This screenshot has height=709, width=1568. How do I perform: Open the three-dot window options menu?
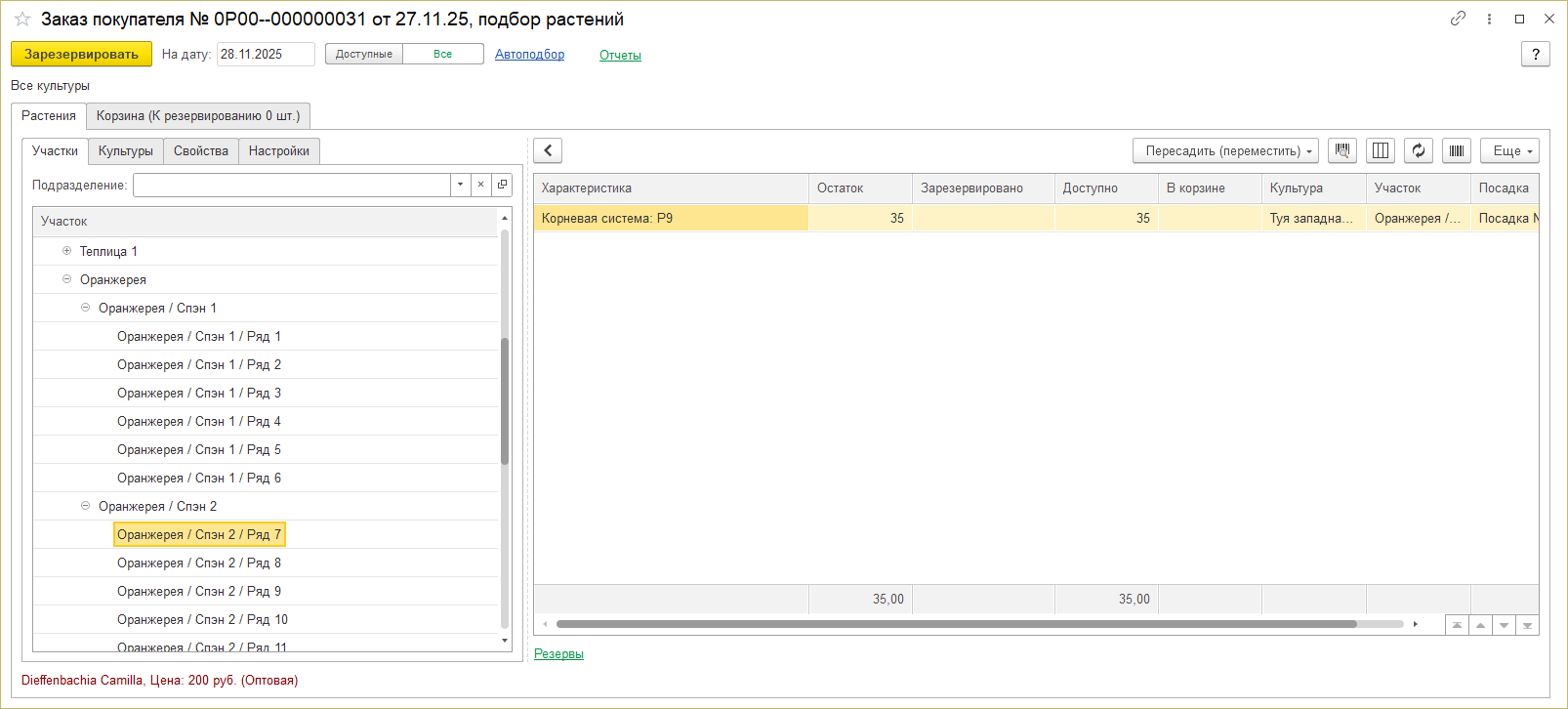point(1489,19)
